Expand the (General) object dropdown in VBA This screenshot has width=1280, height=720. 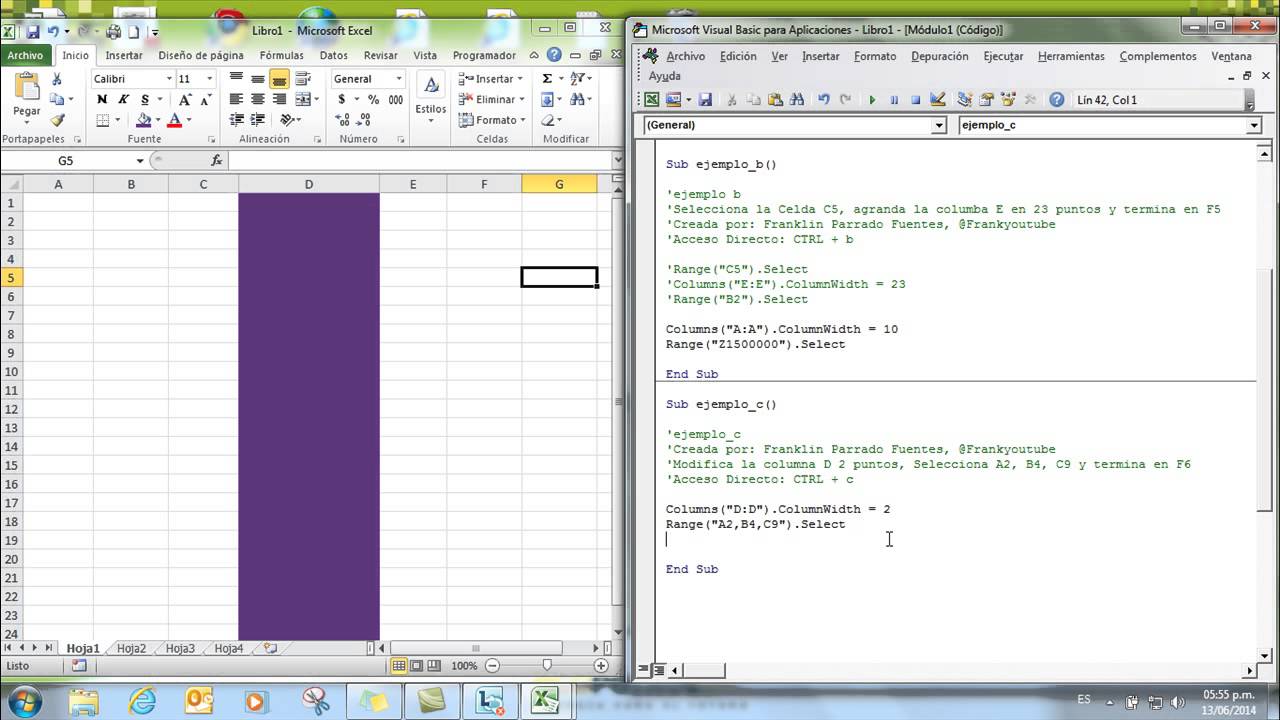(x=938, y=125)
